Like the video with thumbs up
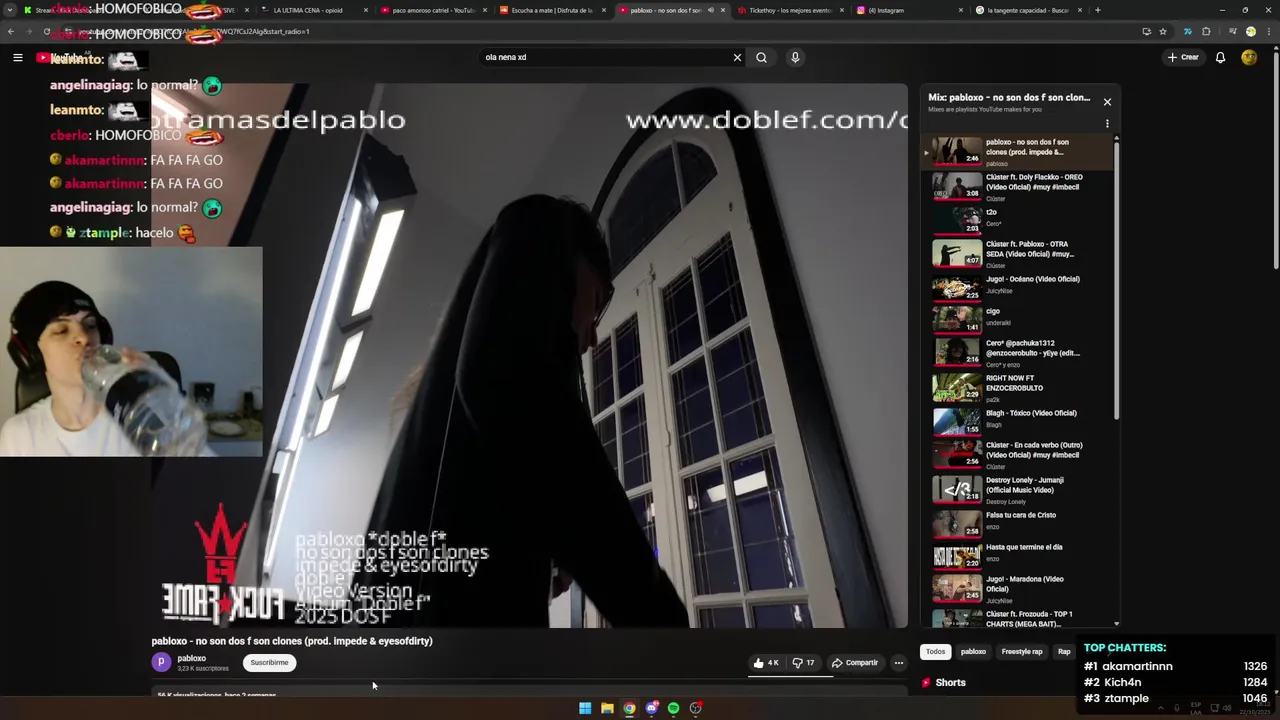This screenshot has width=1280, height=720. point(766,662)
